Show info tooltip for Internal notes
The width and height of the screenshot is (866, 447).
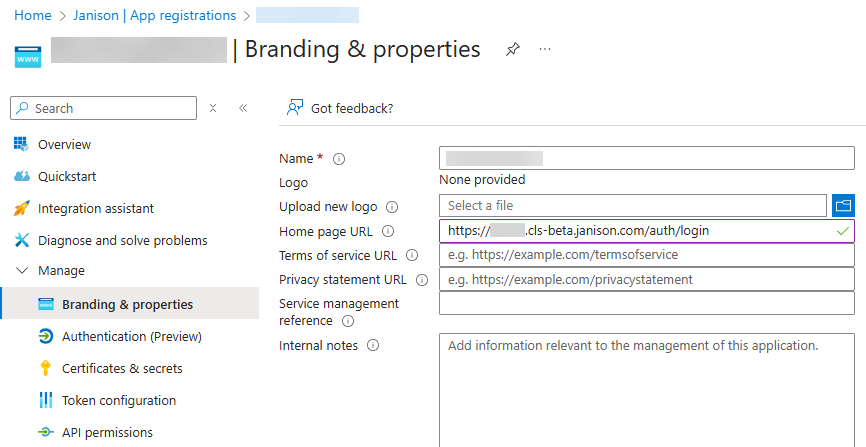[373, 346]
